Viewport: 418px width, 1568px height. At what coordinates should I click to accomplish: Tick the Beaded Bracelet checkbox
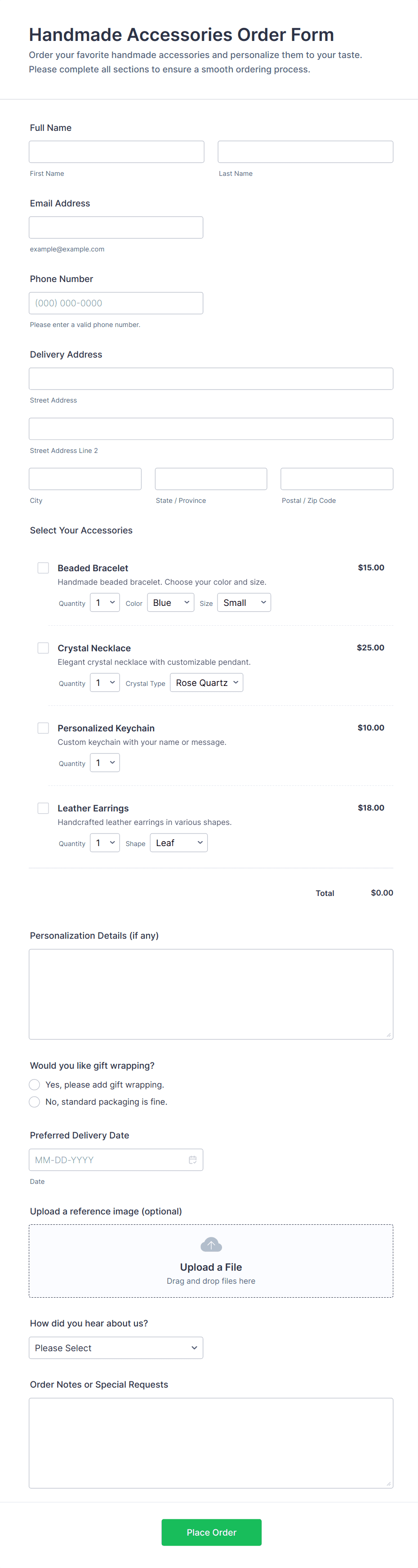(x=43, y=568)
